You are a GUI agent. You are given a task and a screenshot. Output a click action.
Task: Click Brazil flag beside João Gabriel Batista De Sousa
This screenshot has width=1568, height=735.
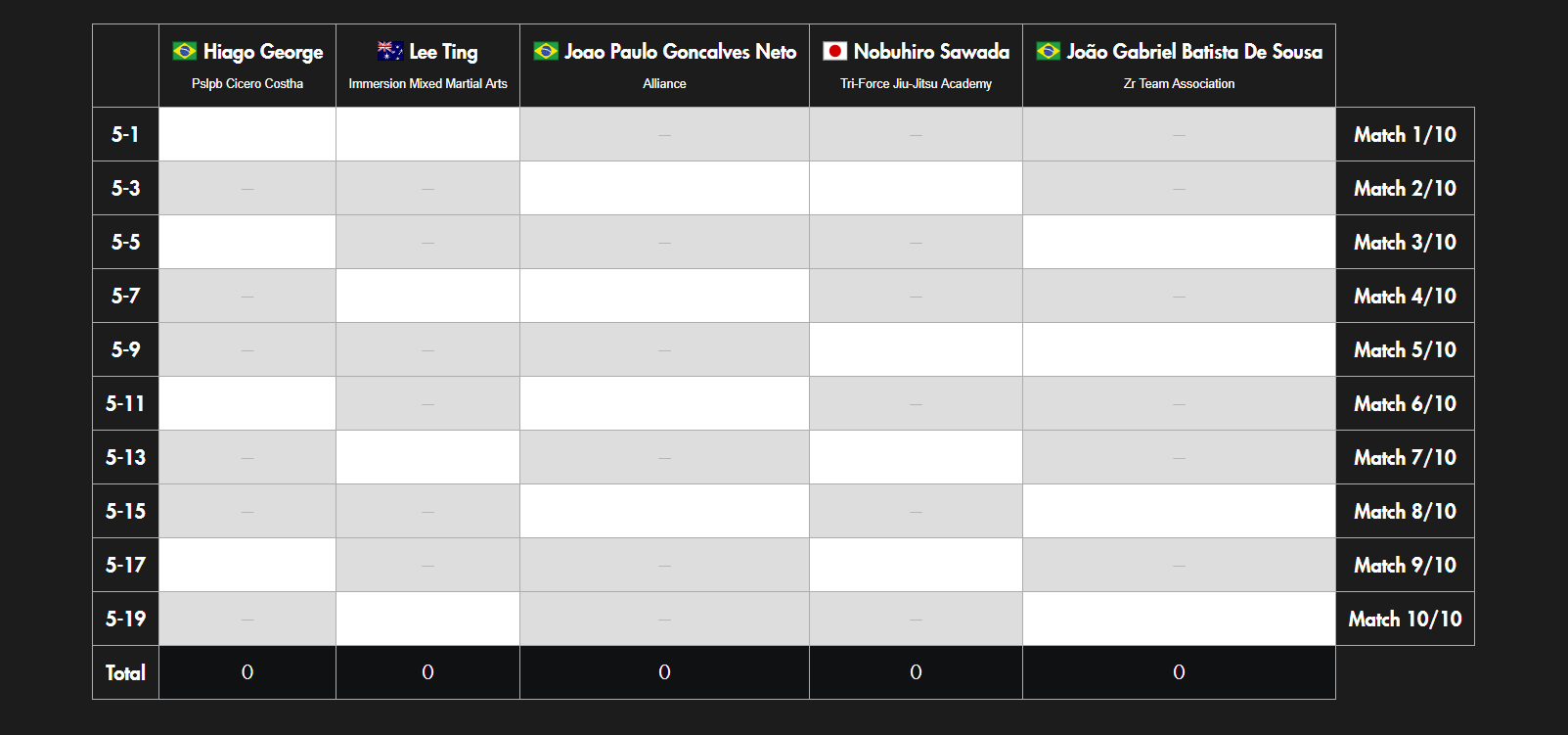(x=1049, y=51)
